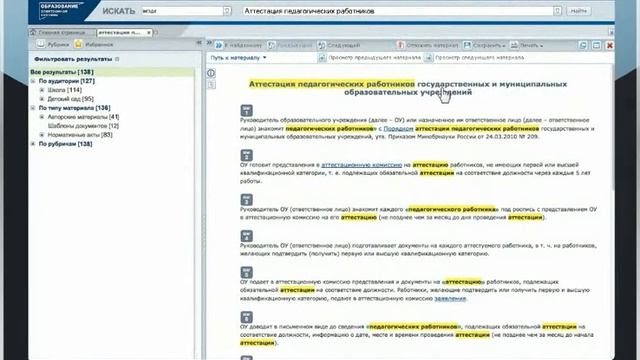Click the document contents page icon
Viewport: 640px width, 360px height.
[x=211, y=85]
